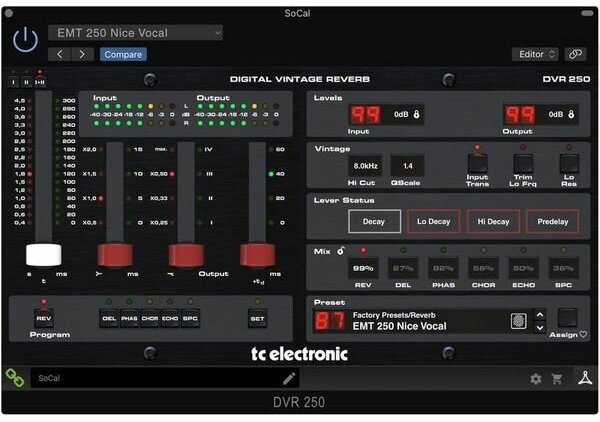Click the link chain icon beside Editor
Image resolution: width=600 pixels, height=422 pixels.
575,54
